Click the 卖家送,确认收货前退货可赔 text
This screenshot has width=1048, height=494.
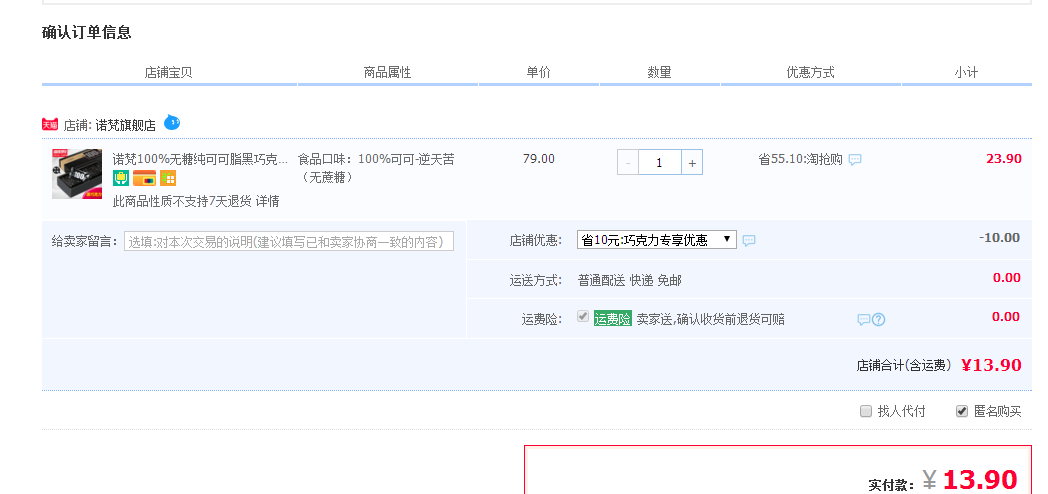pos(710,320)
